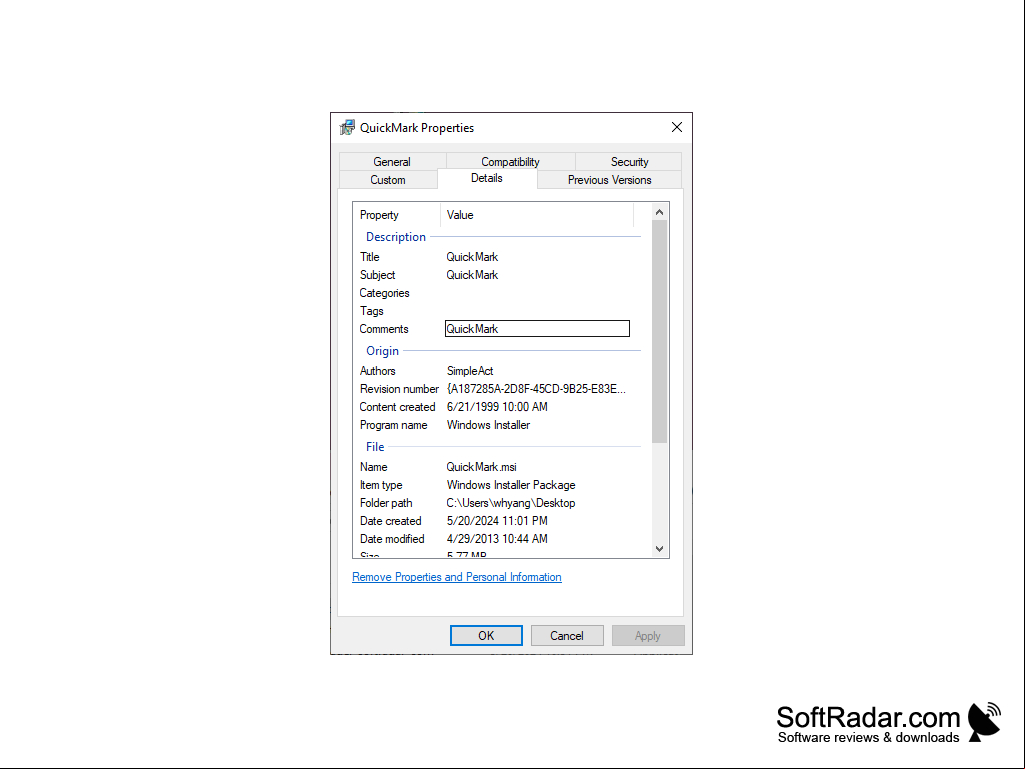Viewport: 1025px width, 769px height.
Task: Open Remove Properties and Personal Information link
Action: [457, 577]
